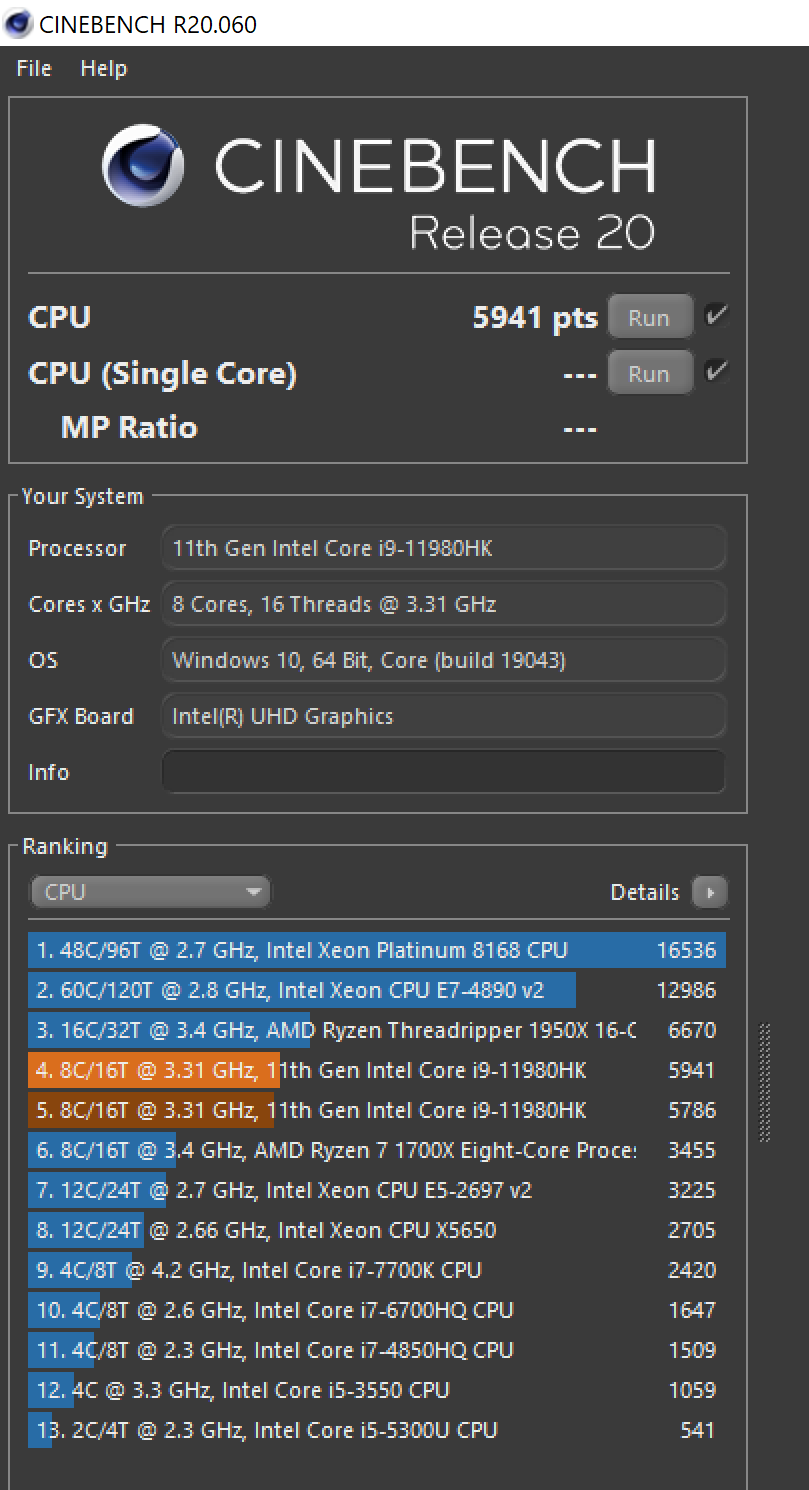Select ranking row Intel Xeon X5650
The height and width of the screenshot is (1490, 809).
point(377,1230)
